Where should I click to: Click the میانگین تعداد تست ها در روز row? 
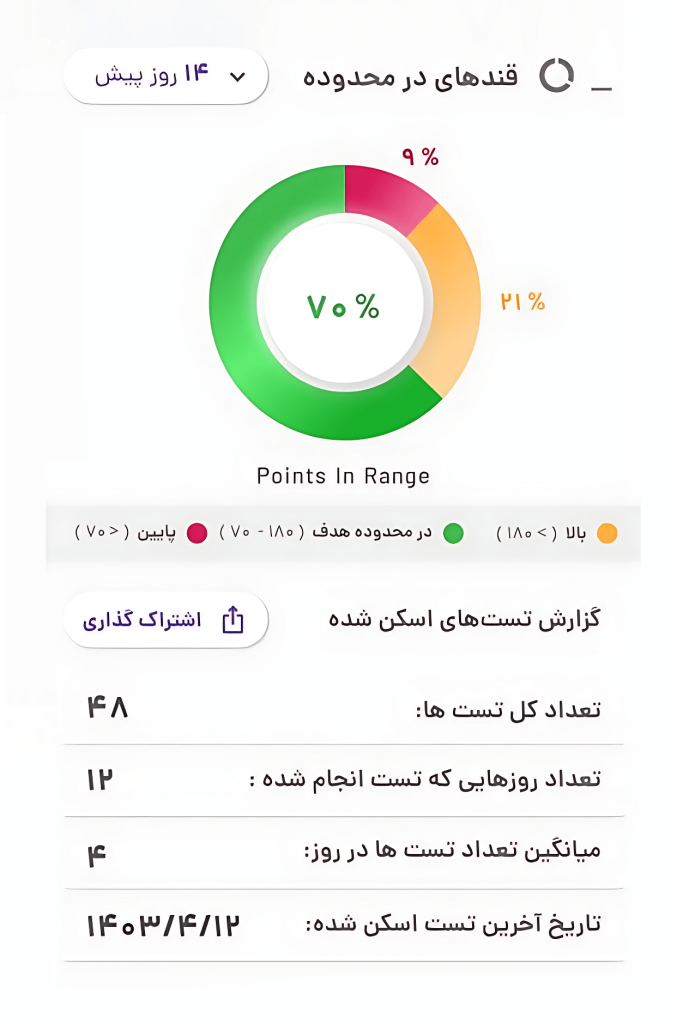pos(343,853)
